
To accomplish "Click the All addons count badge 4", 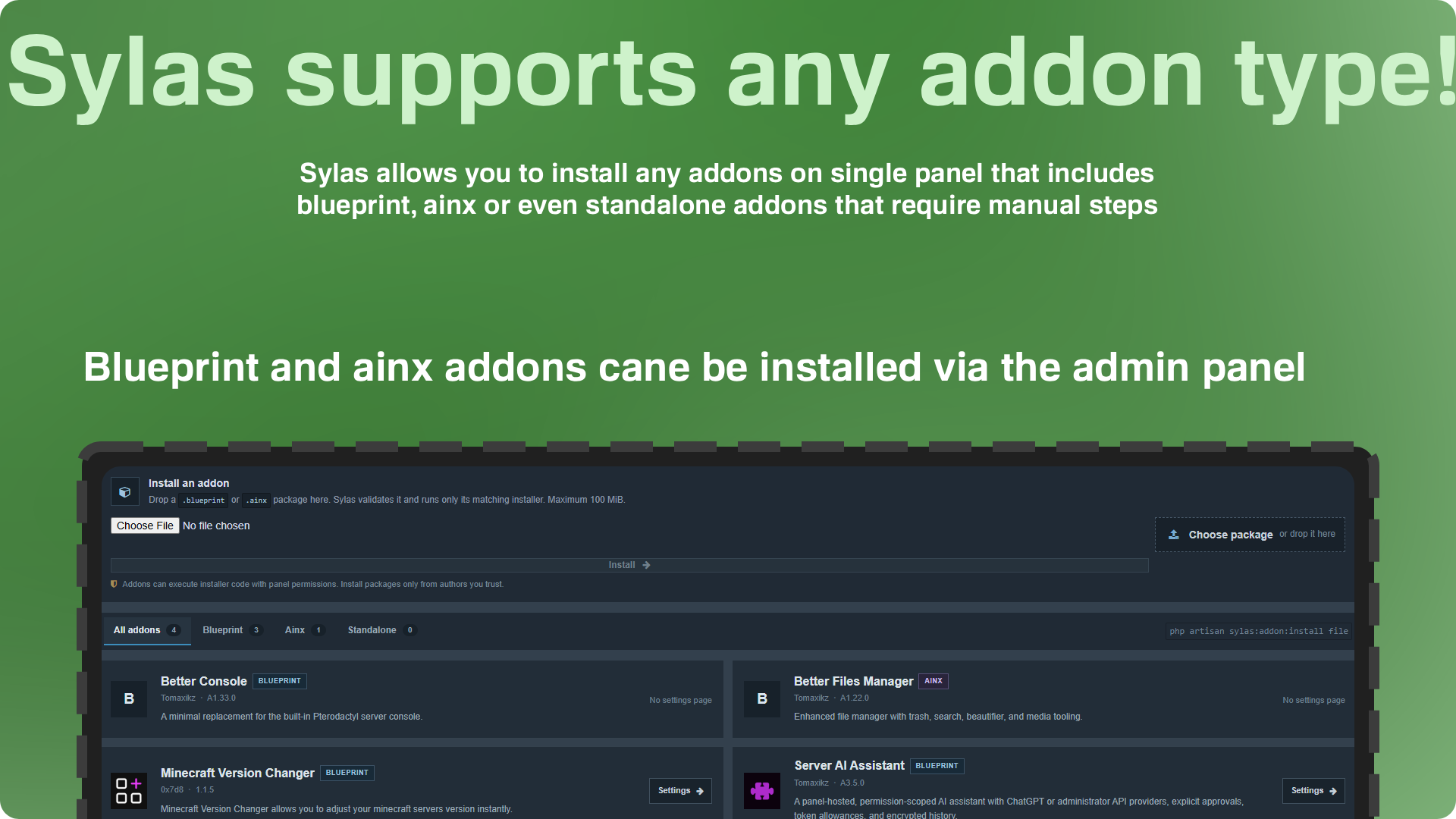I will [x=174, y=630].
